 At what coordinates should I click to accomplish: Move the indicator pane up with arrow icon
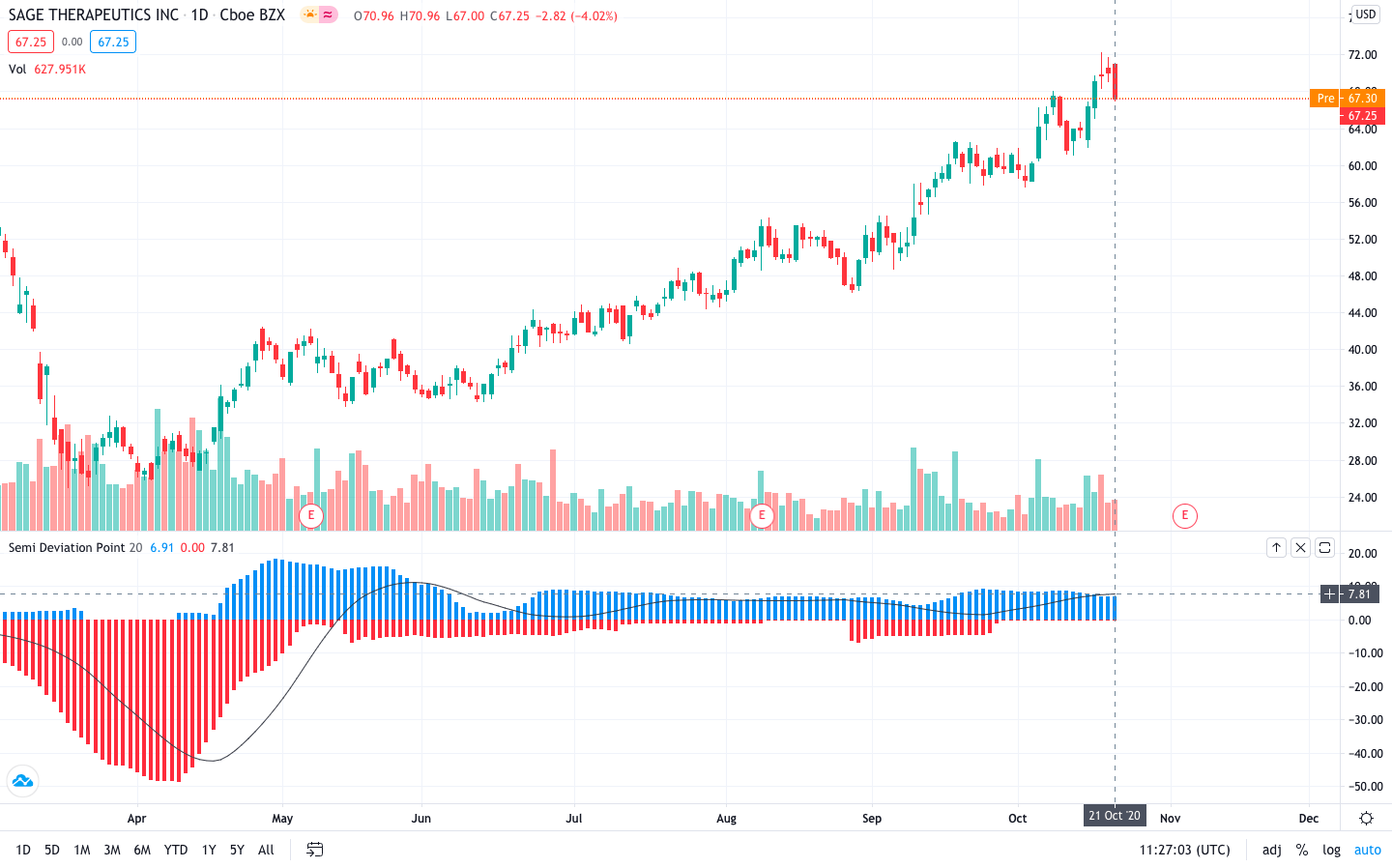coord(1276,547)
